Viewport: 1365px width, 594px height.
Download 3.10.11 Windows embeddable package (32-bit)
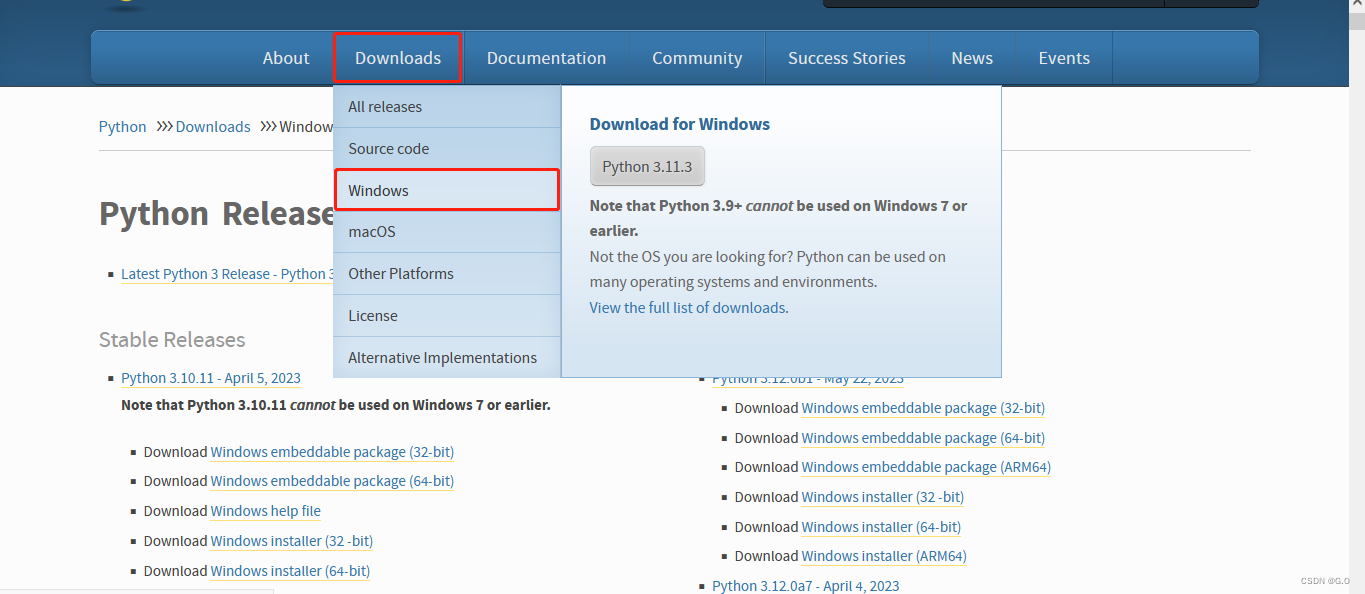(x=332, y=452)
